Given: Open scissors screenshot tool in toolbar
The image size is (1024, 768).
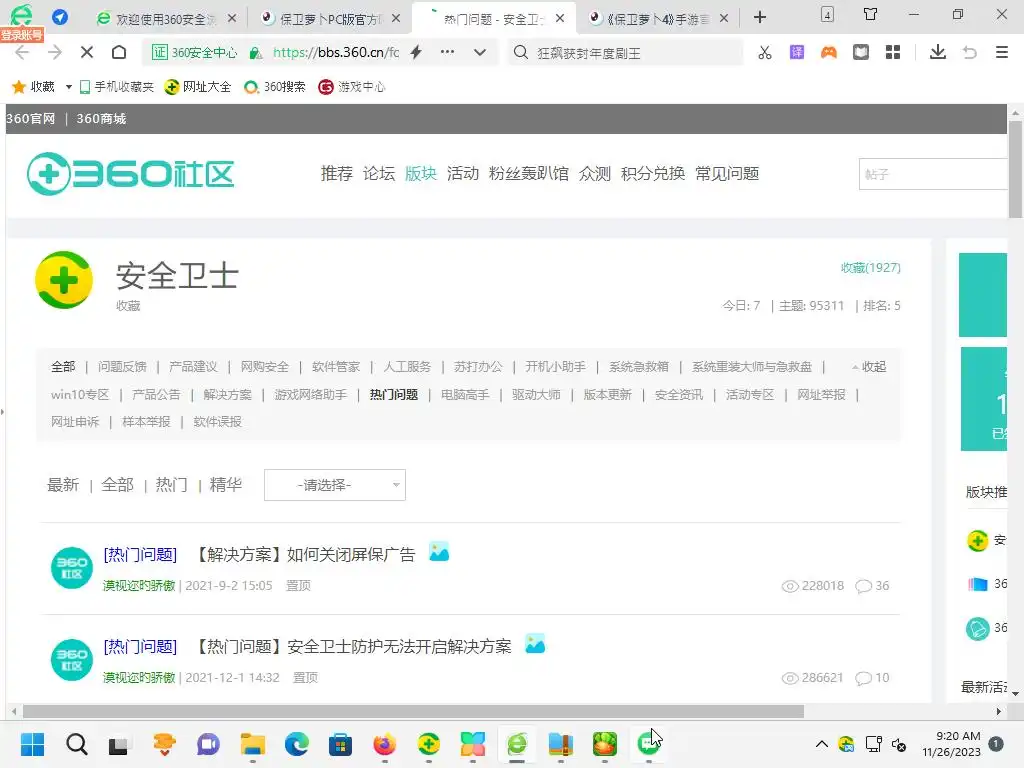Looking at the screenshot, I should [x=765, y=52].
